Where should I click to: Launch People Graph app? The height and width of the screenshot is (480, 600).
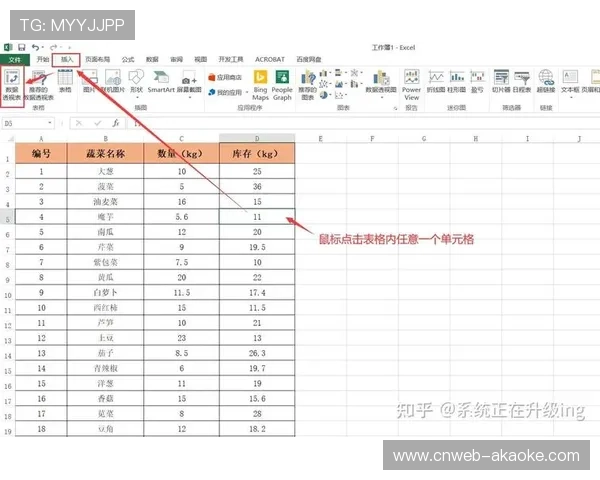(282, 85)
